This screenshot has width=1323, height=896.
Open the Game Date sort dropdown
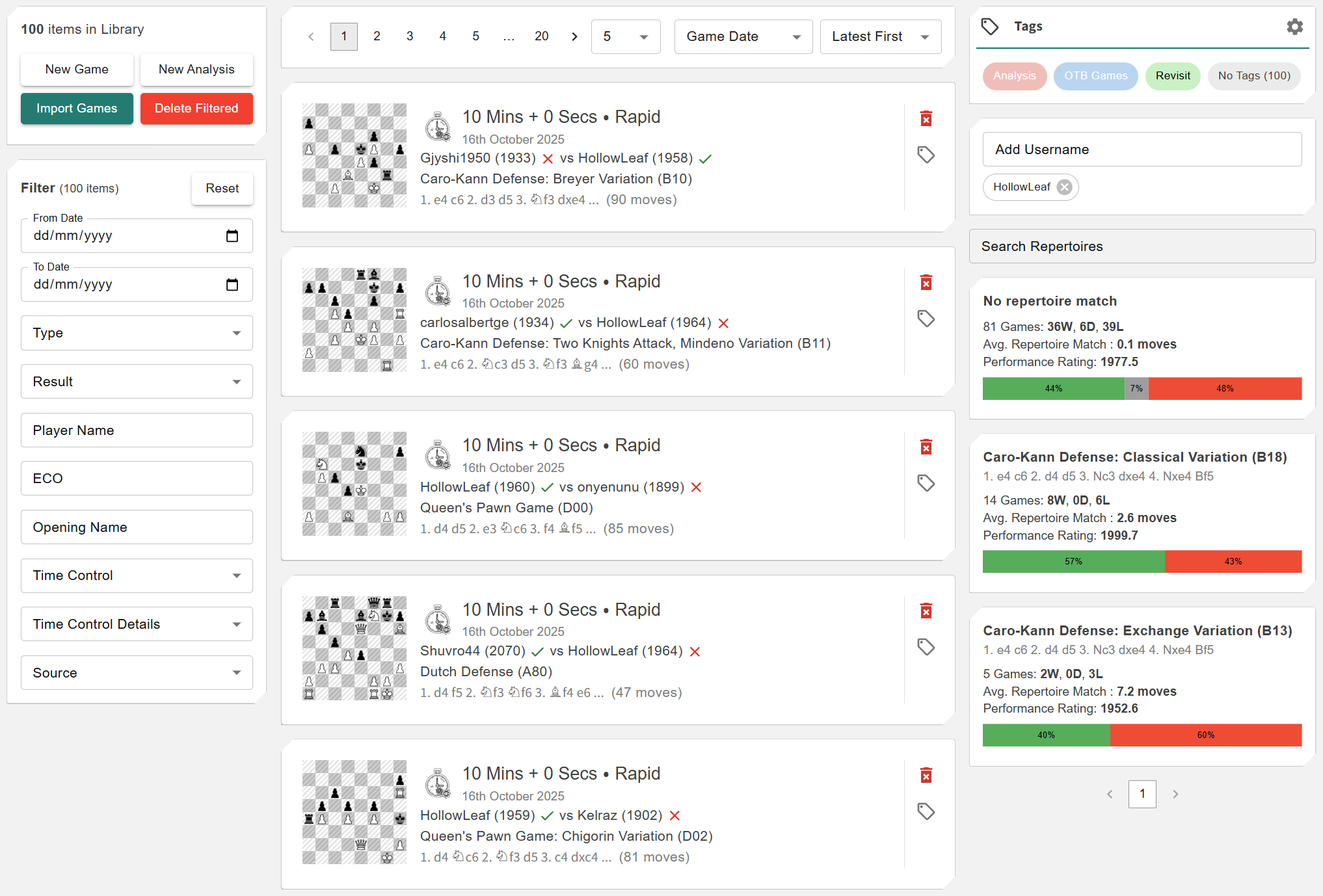pyautogui.click(x=743, y=36)
